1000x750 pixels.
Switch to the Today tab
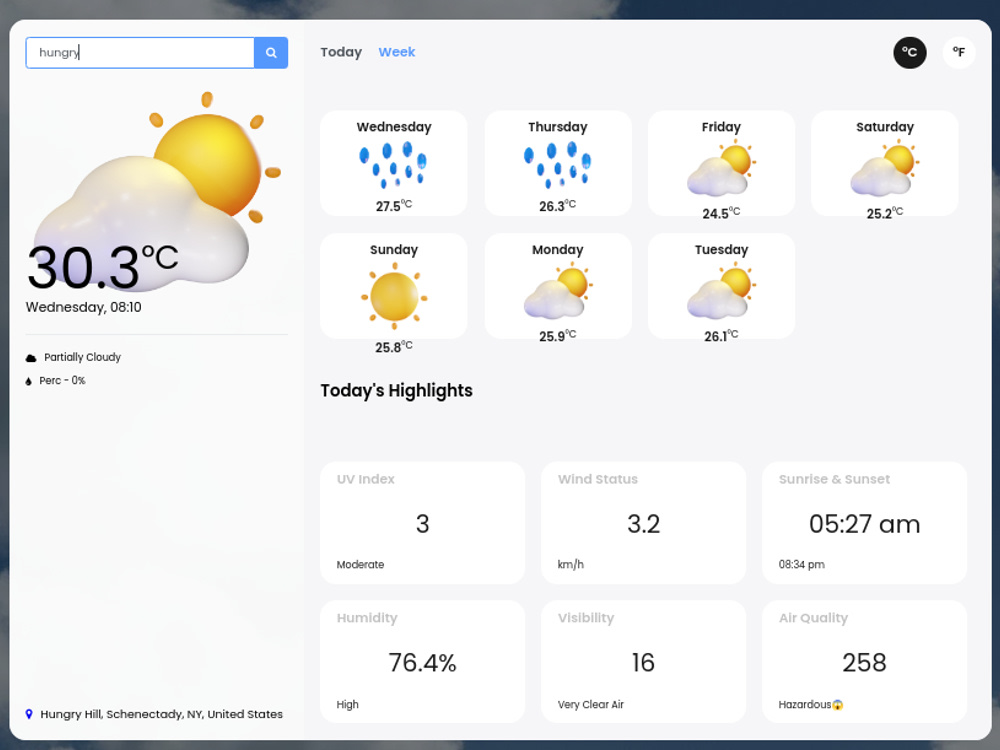(x=341, y=52)
